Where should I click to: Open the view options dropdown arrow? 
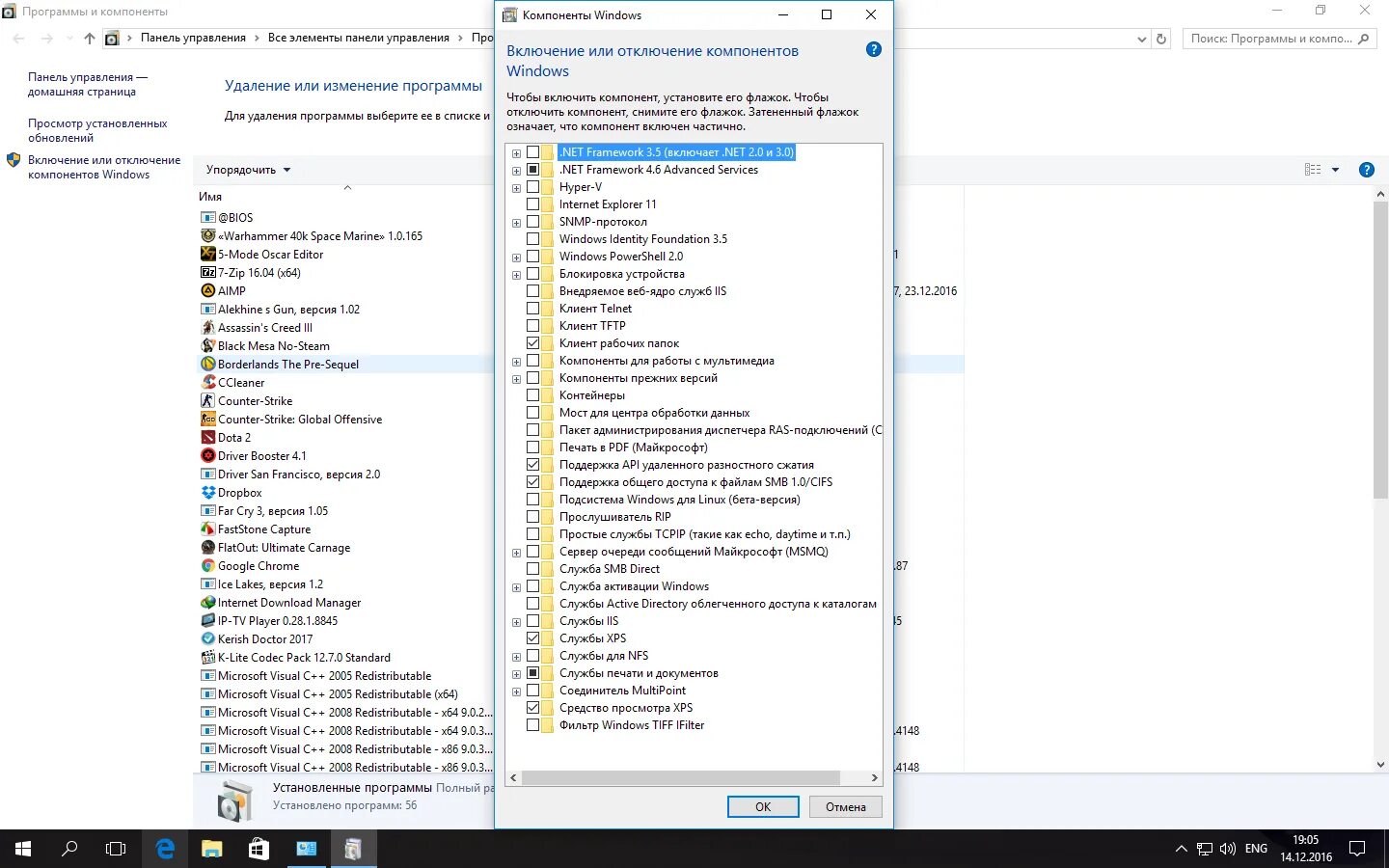click(x=1335, y=170)
